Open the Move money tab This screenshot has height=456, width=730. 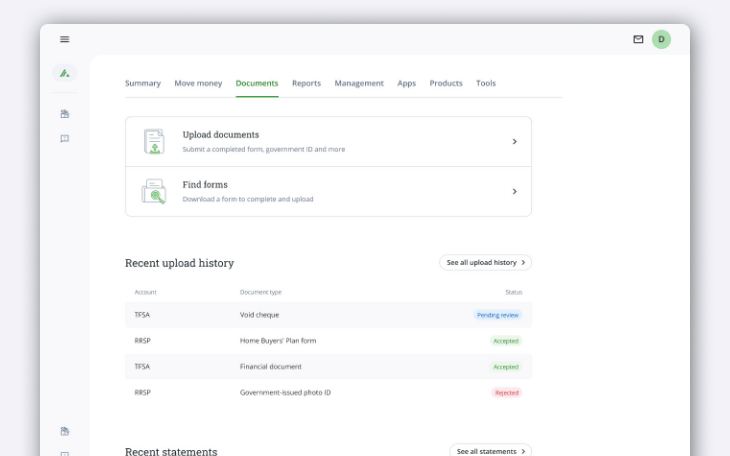[198, 83]
